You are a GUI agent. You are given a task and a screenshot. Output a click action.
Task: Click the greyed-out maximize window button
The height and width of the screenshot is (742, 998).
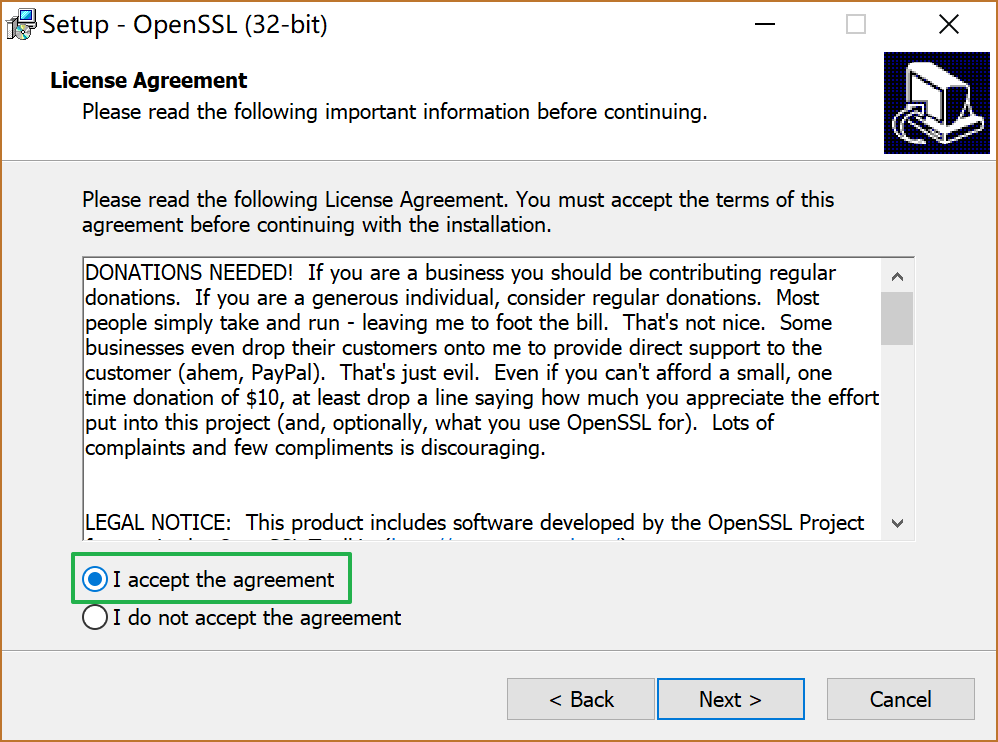click(856, 25)
